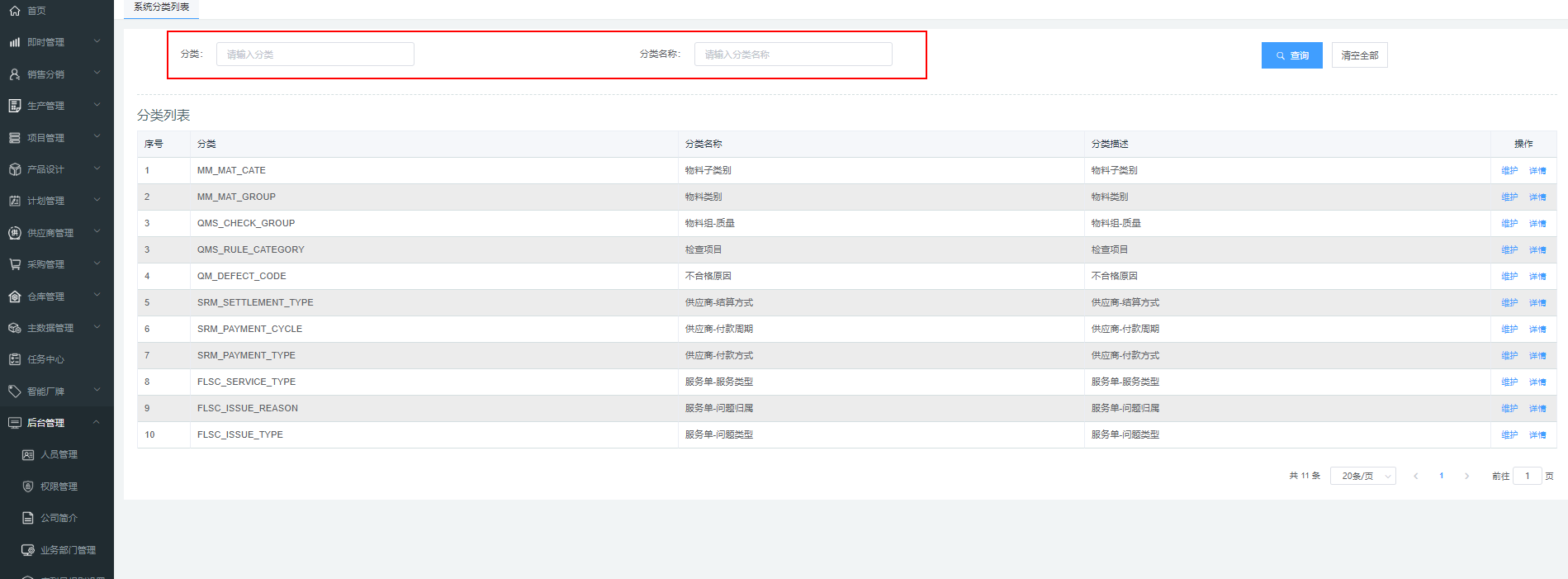Open 公司简介 in the sidebar

(59, 518)
